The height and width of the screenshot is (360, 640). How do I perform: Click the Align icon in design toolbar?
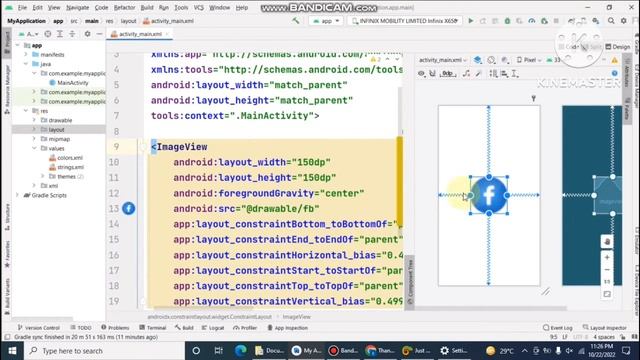504,74
